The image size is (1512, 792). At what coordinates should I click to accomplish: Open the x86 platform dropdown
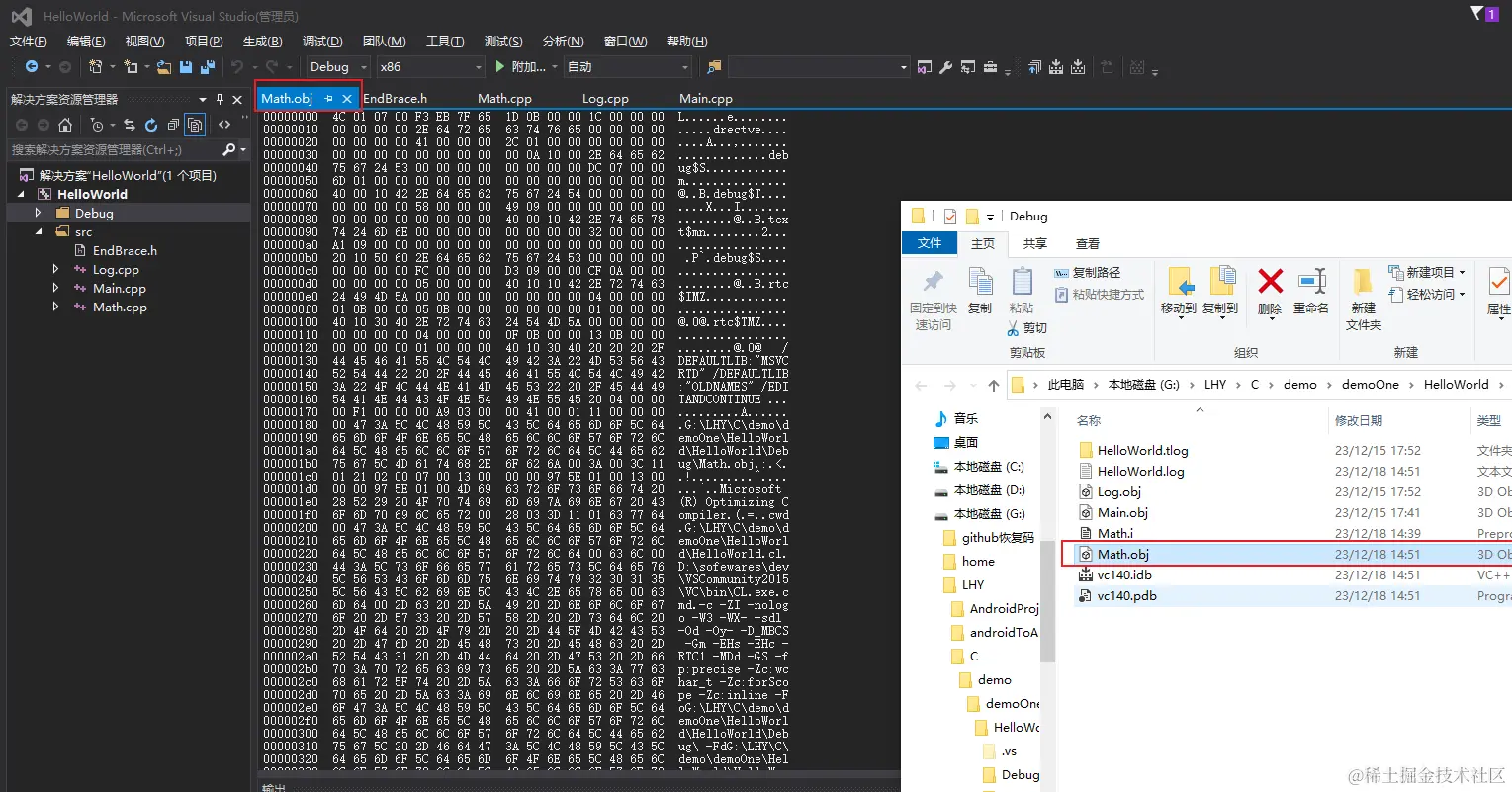[x=478, y=67]
